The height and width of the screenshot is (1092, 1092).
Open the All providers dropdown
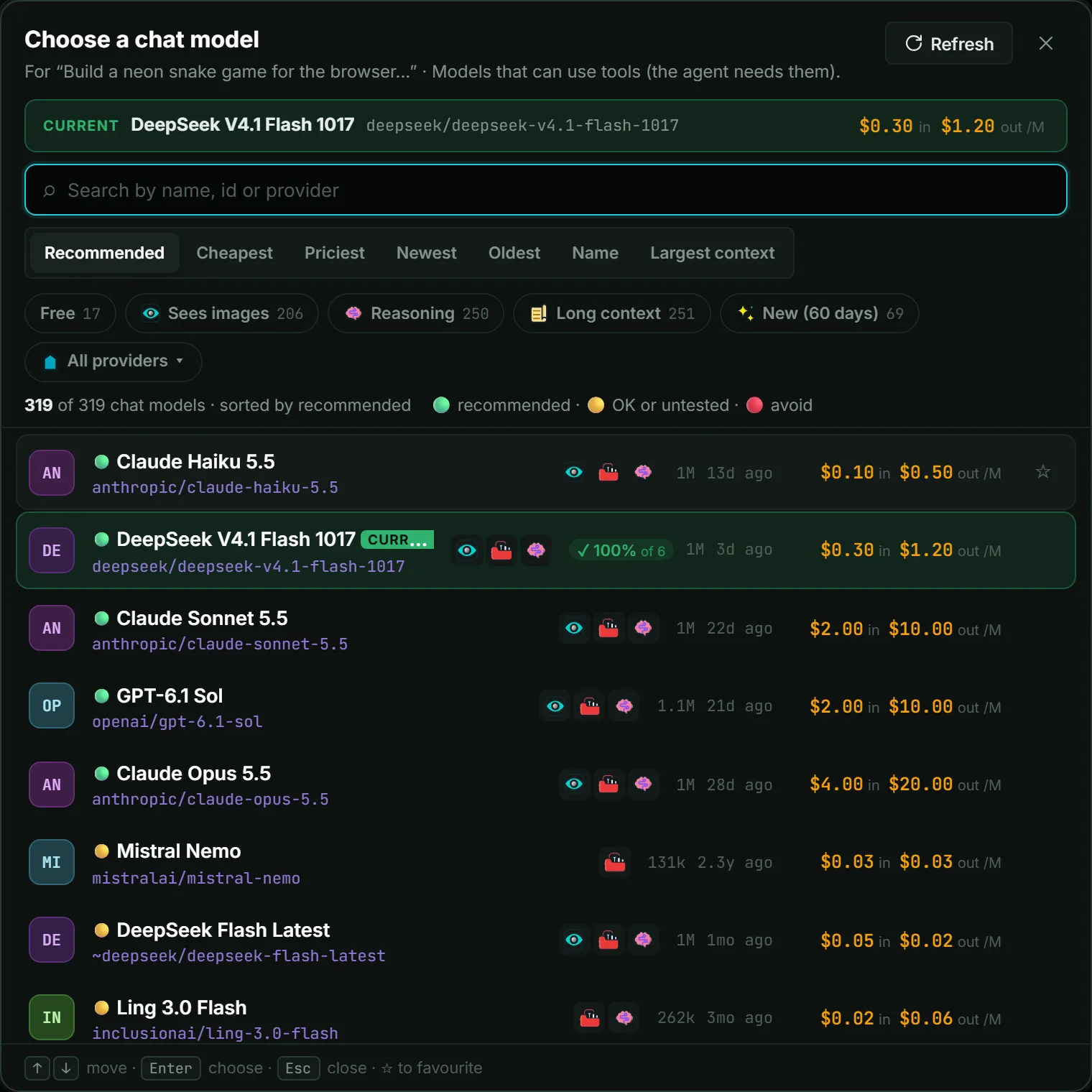(114, 361)
